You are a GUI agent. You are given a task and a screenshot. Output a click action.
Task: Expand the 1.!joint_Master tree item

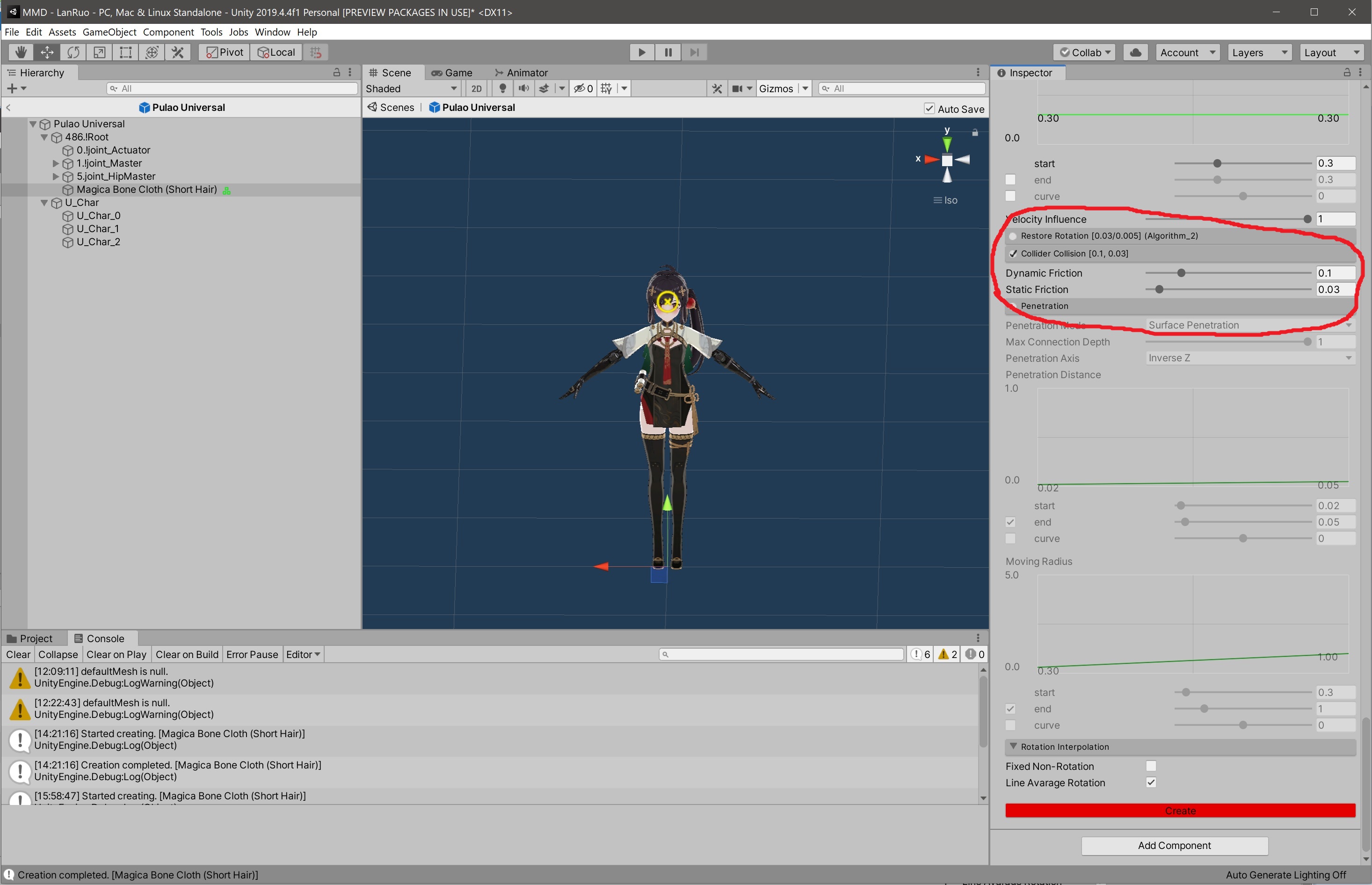[56, 163]
